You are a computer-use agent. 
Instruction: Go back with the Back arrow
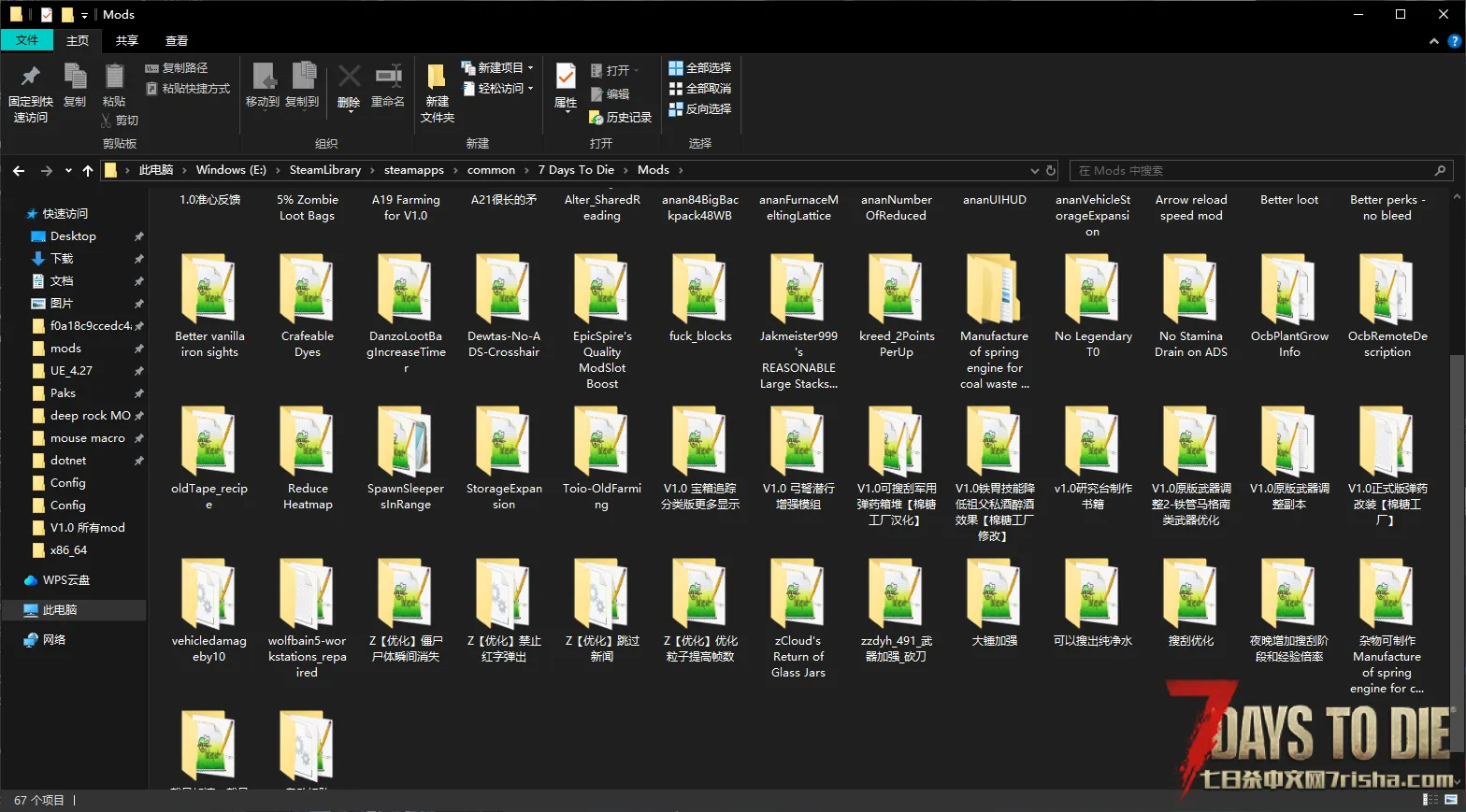coord(19,170)
